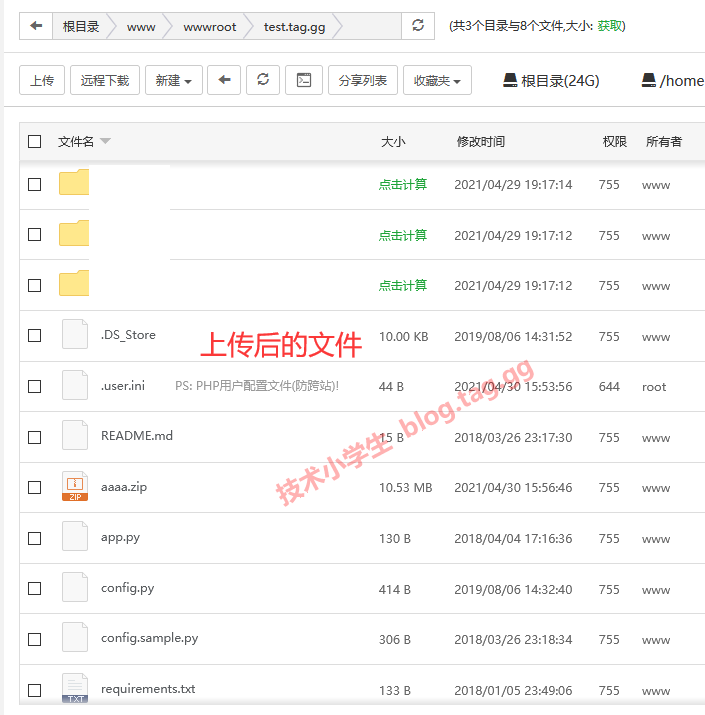Click the toolbar refresh icon button
The image size is (705, 715).
[x=263, y=80]
